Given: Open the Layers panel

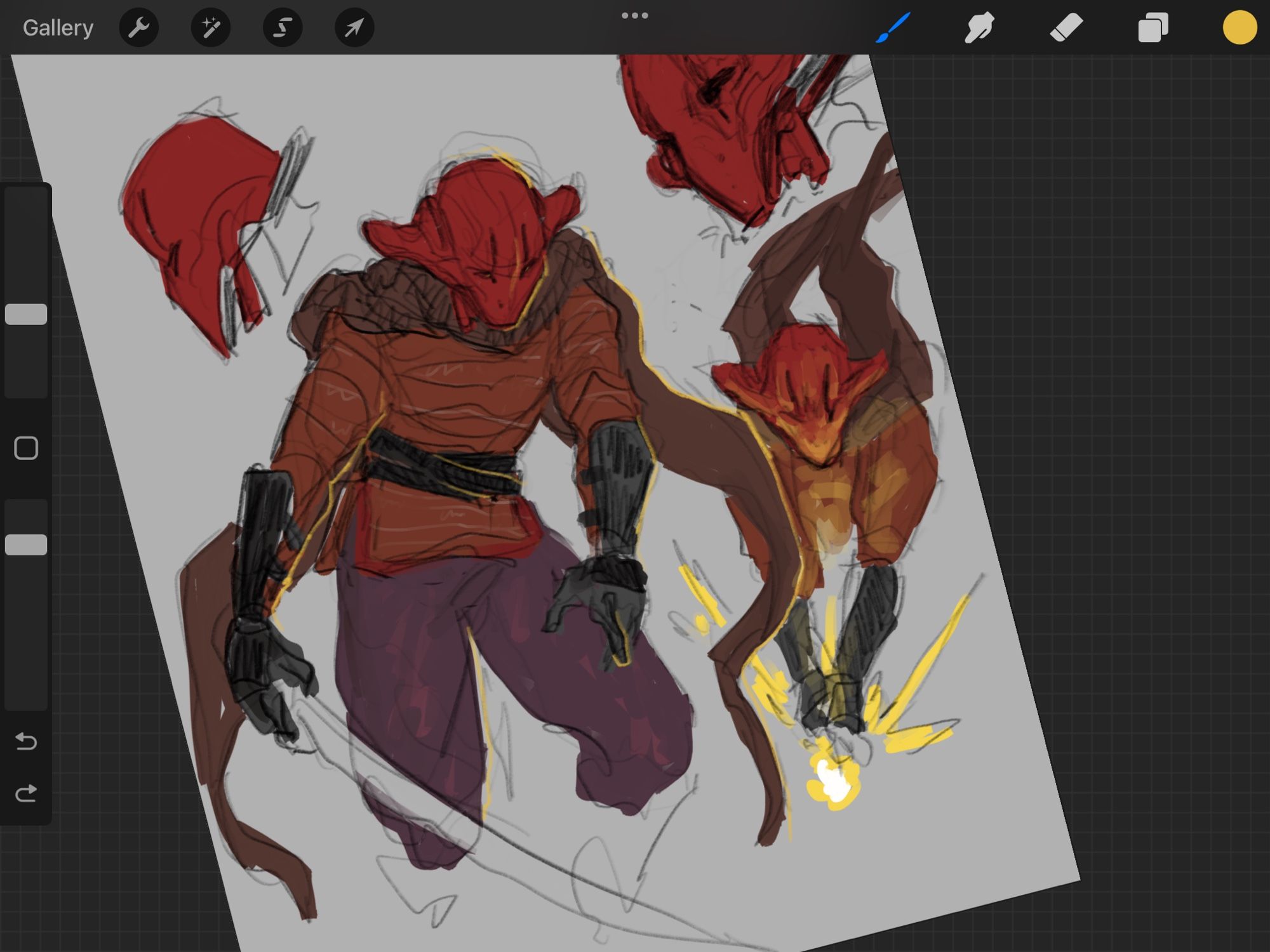Looking at the screenshot, I should pos(1153,28).
